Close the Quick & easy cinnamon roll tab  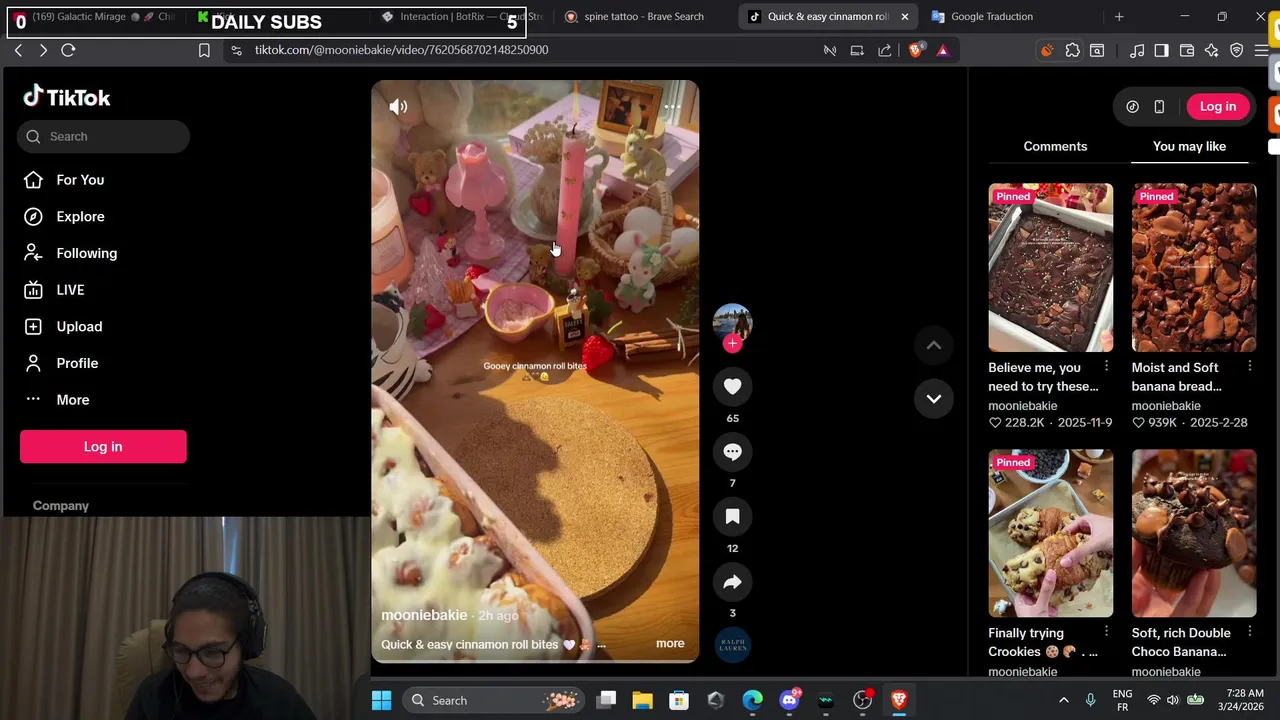coord(904,16)
